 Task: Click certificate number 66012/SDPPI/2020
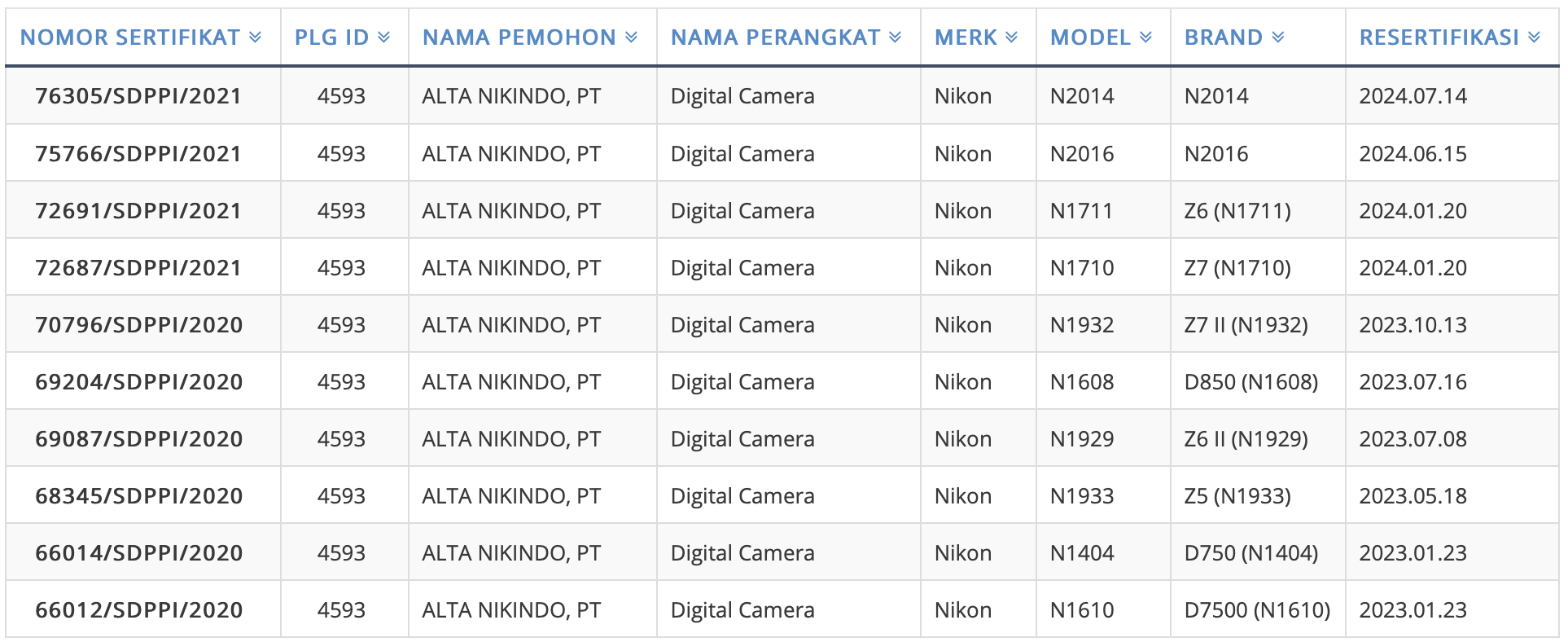click(138, 610)
